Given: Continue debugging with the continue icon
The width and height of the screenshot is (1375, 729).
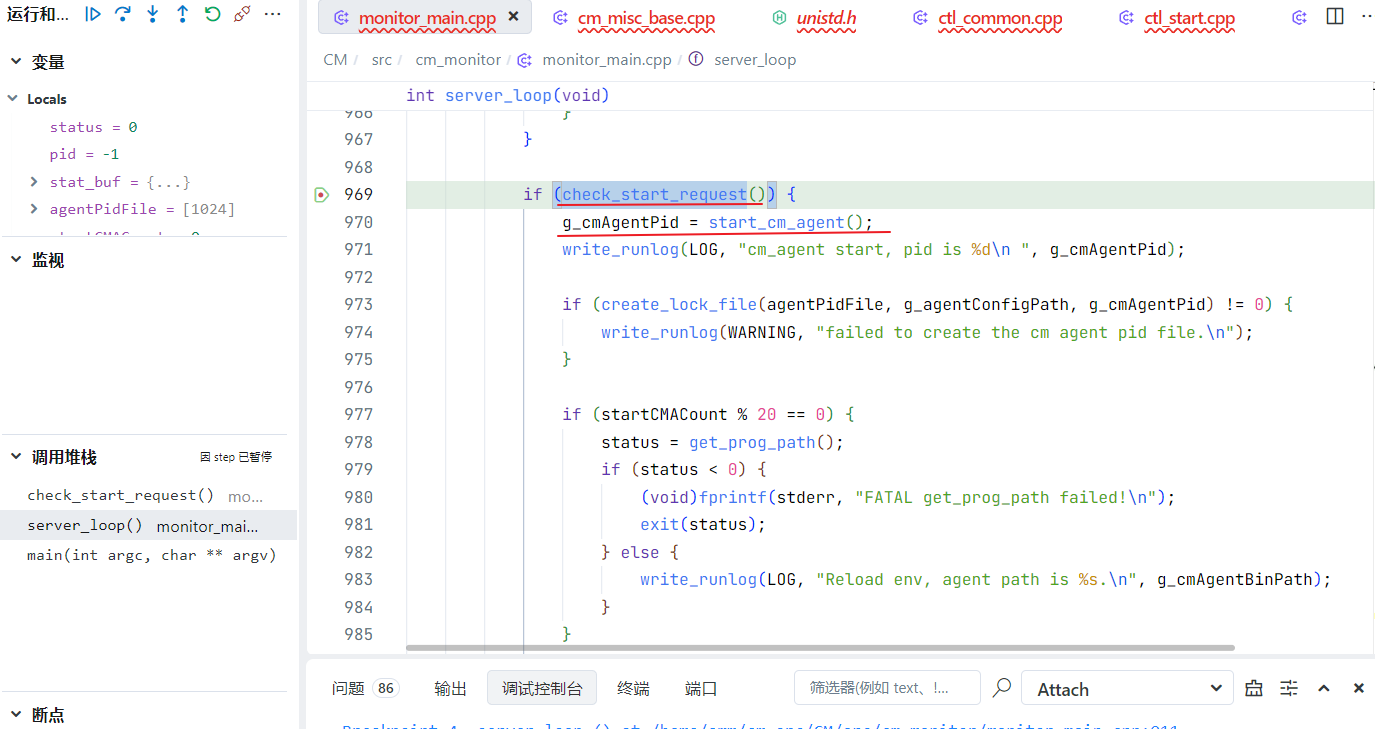Looking at the screenshot, I should [93, 14].
